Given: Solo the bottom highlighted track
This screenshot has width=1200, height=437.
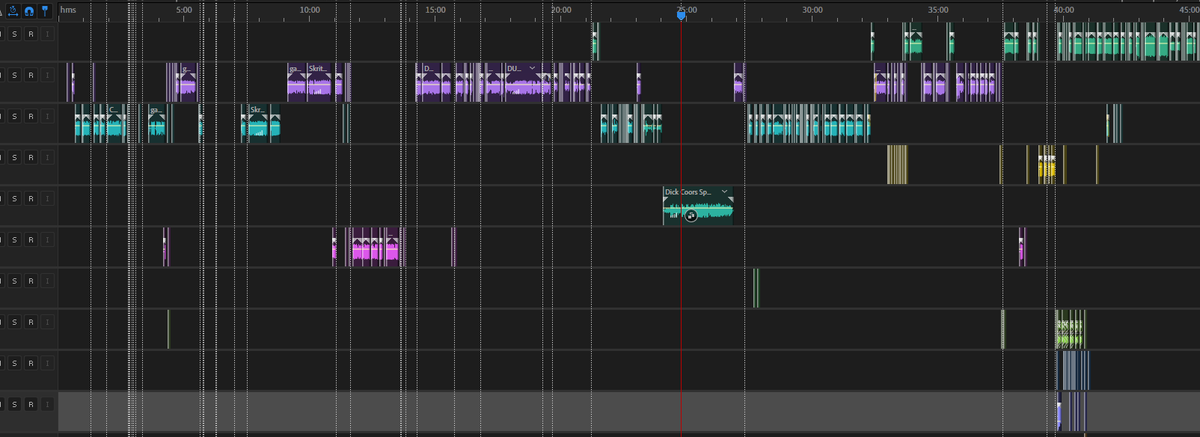Looking at the screenshot, I should (x=14, y=403).
